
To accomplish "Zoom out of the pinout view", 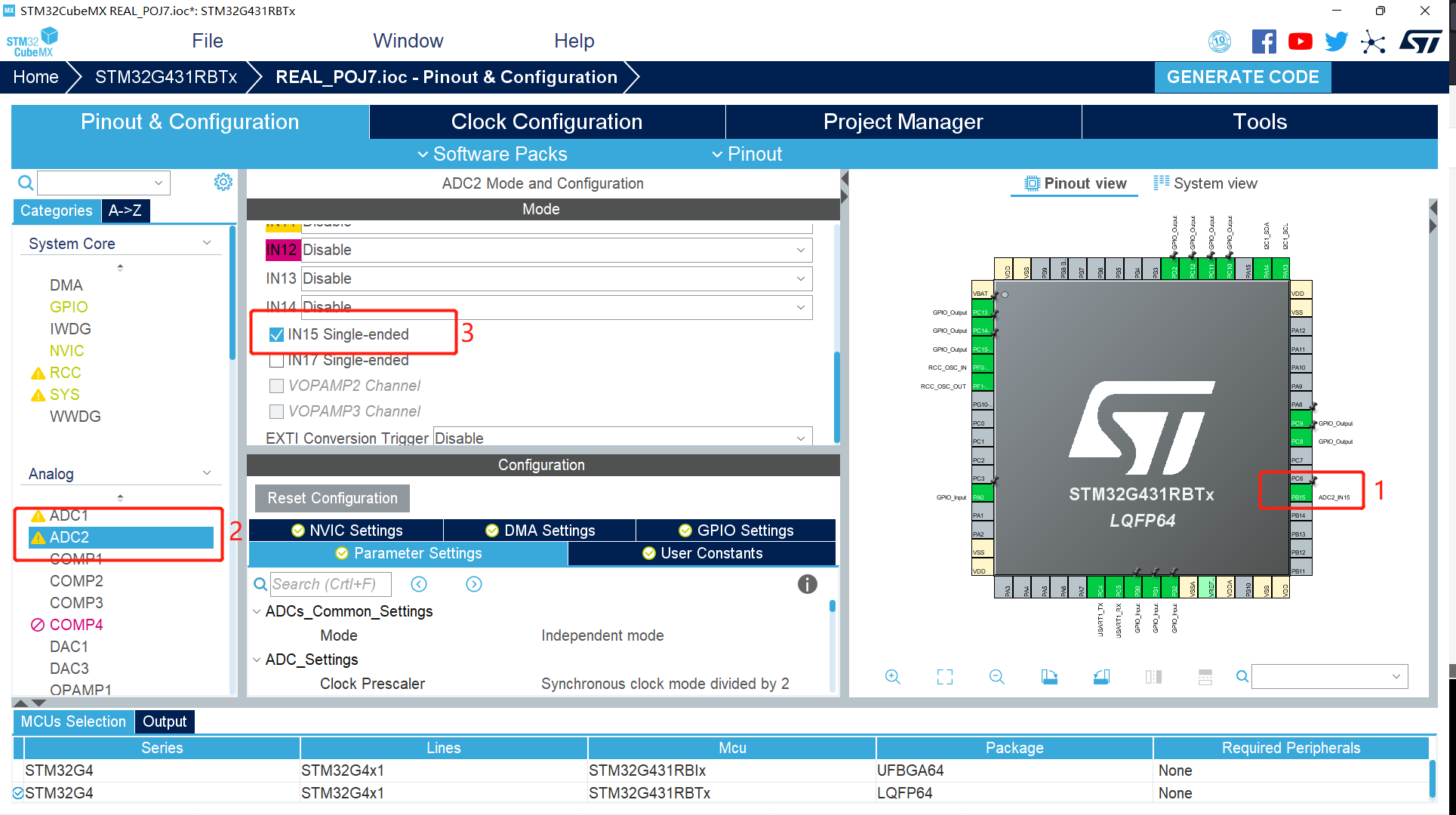I will pyautogui.click(x=996, y=677).
